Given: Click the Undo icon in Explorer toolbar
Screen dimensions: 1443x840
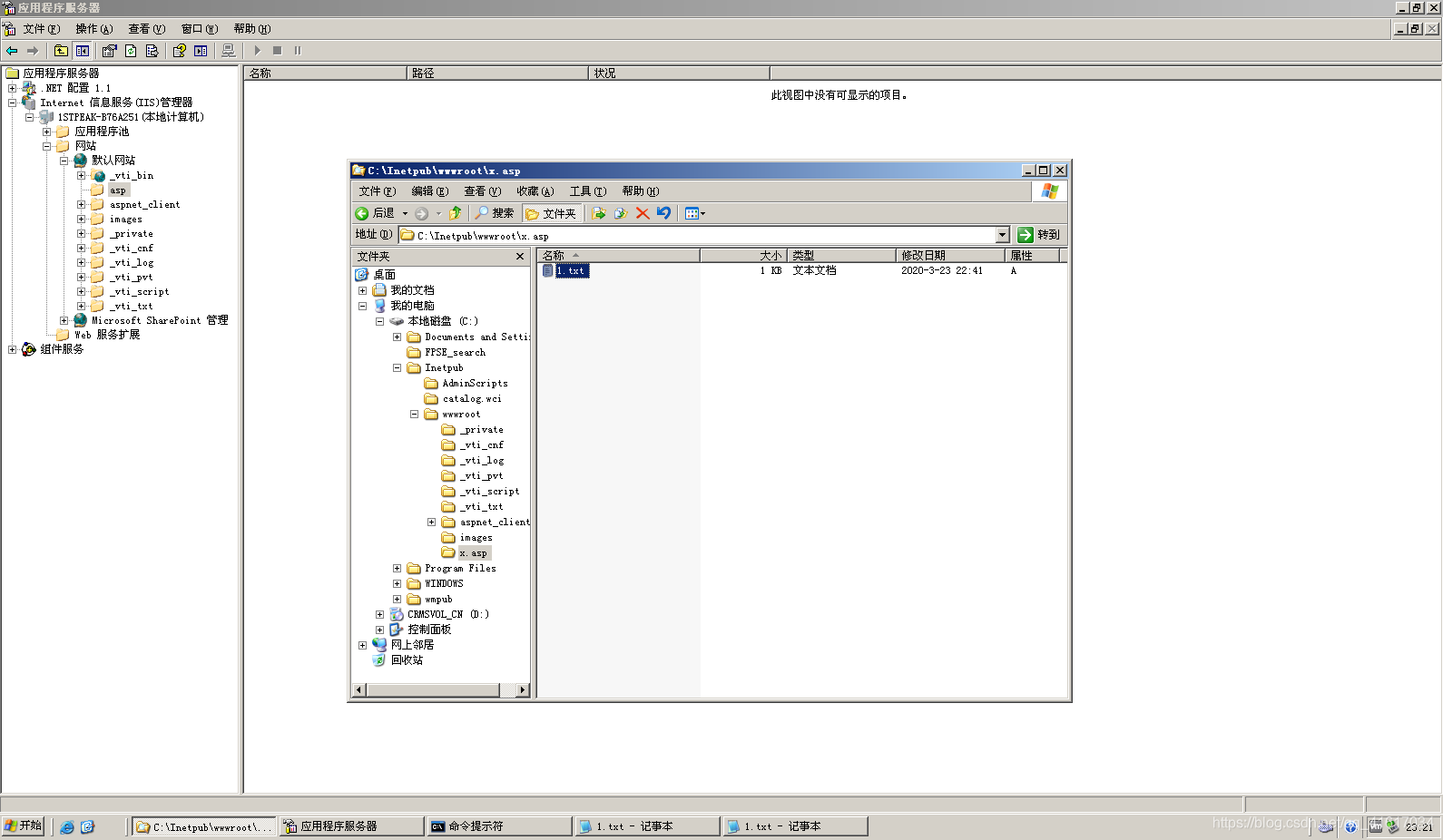Looking at the screenshot, I should [664, 213].
